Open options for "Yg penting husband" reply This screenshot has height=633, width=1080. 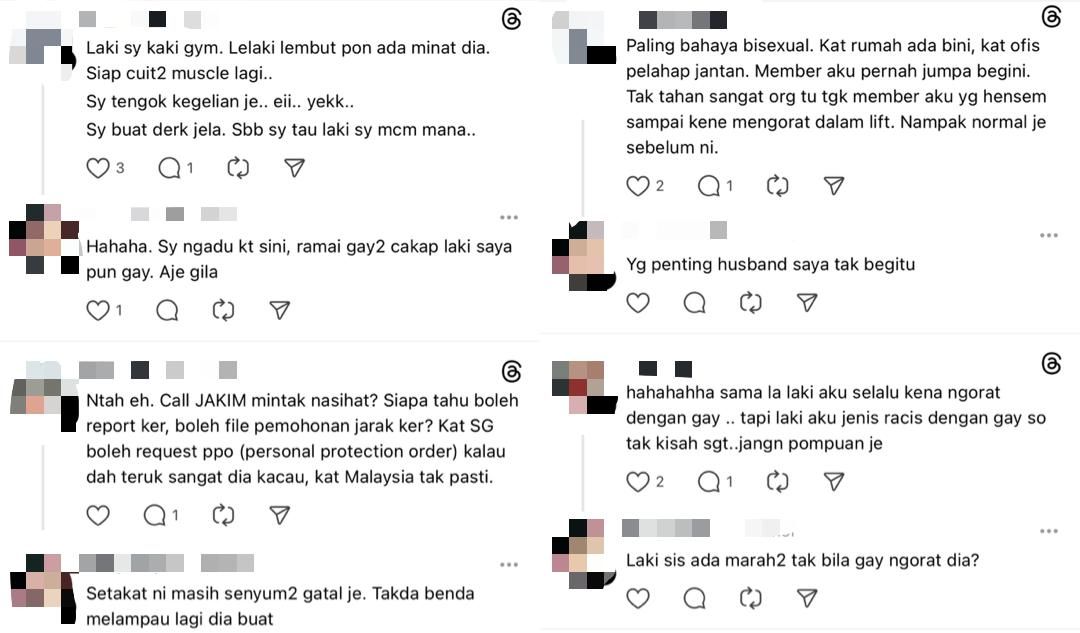click(x=1049, y=235)
